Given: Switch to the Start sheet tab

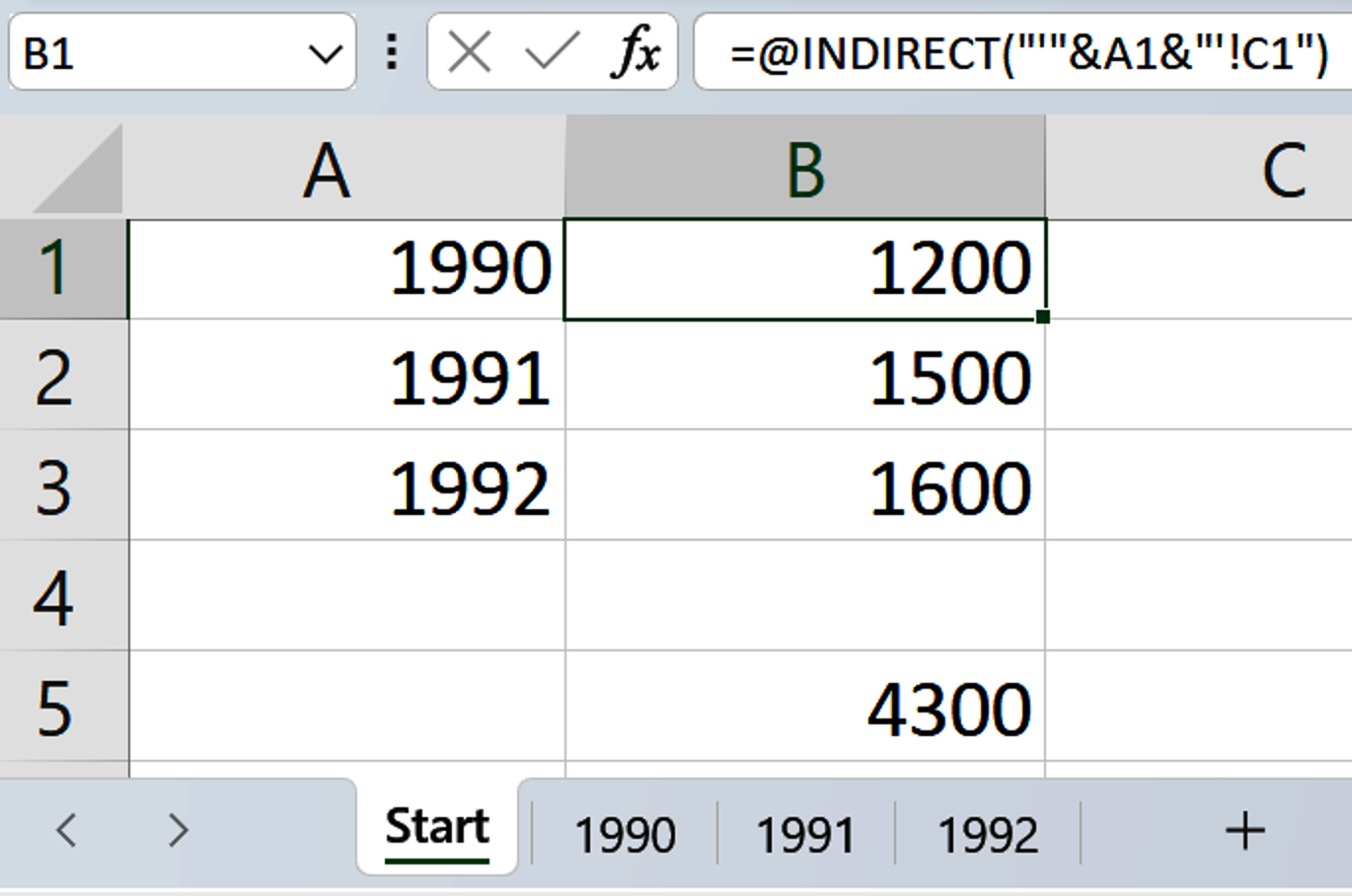Looking at the screenshot, I should pyautogui.click(x=435, y=827).
